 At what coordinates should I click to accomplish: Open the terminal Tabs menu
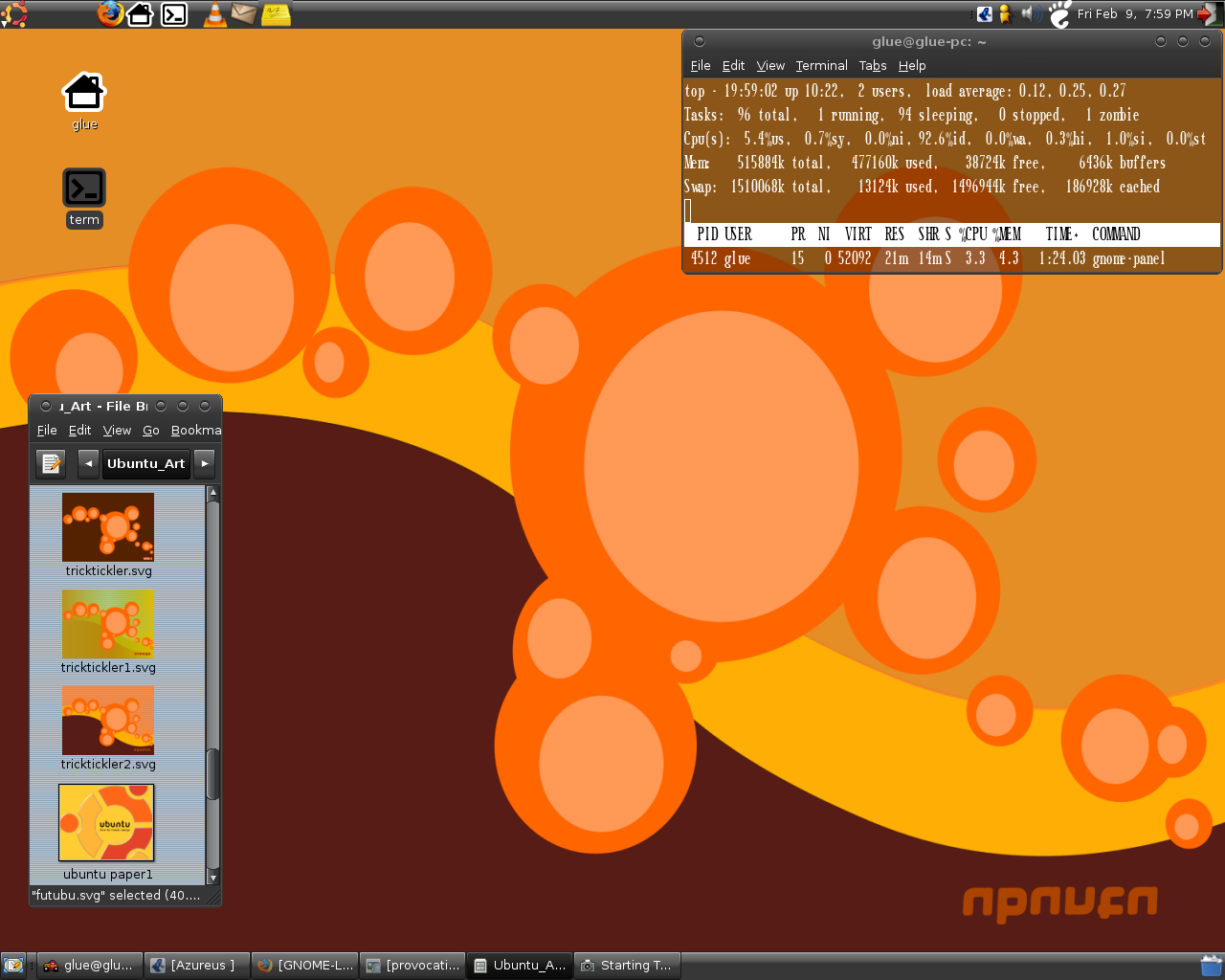pos(873,65)
